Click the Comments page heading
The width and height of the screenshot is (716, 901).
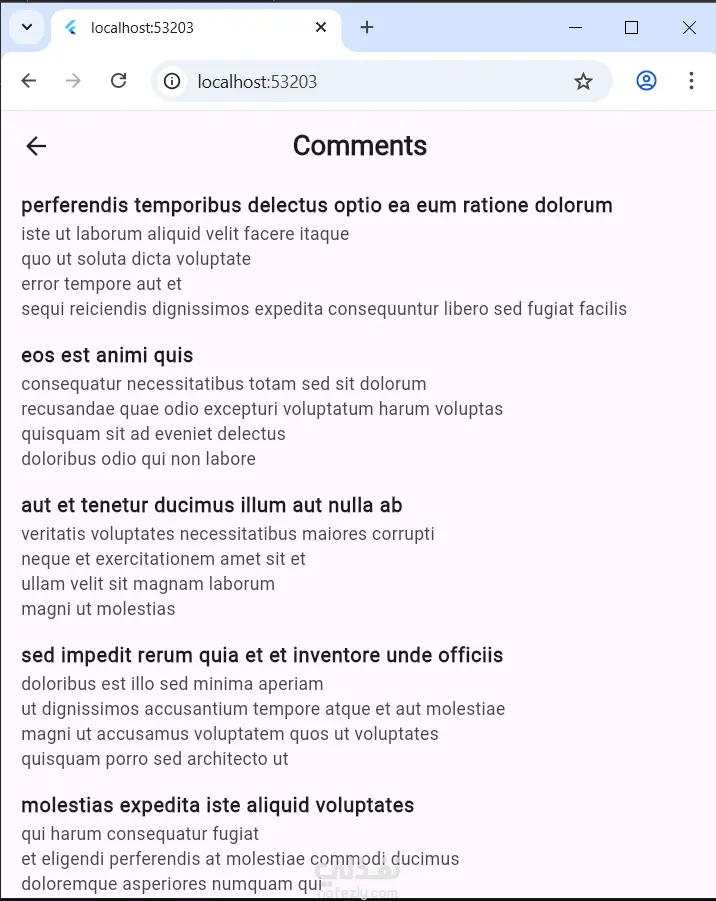click(360, 146)
